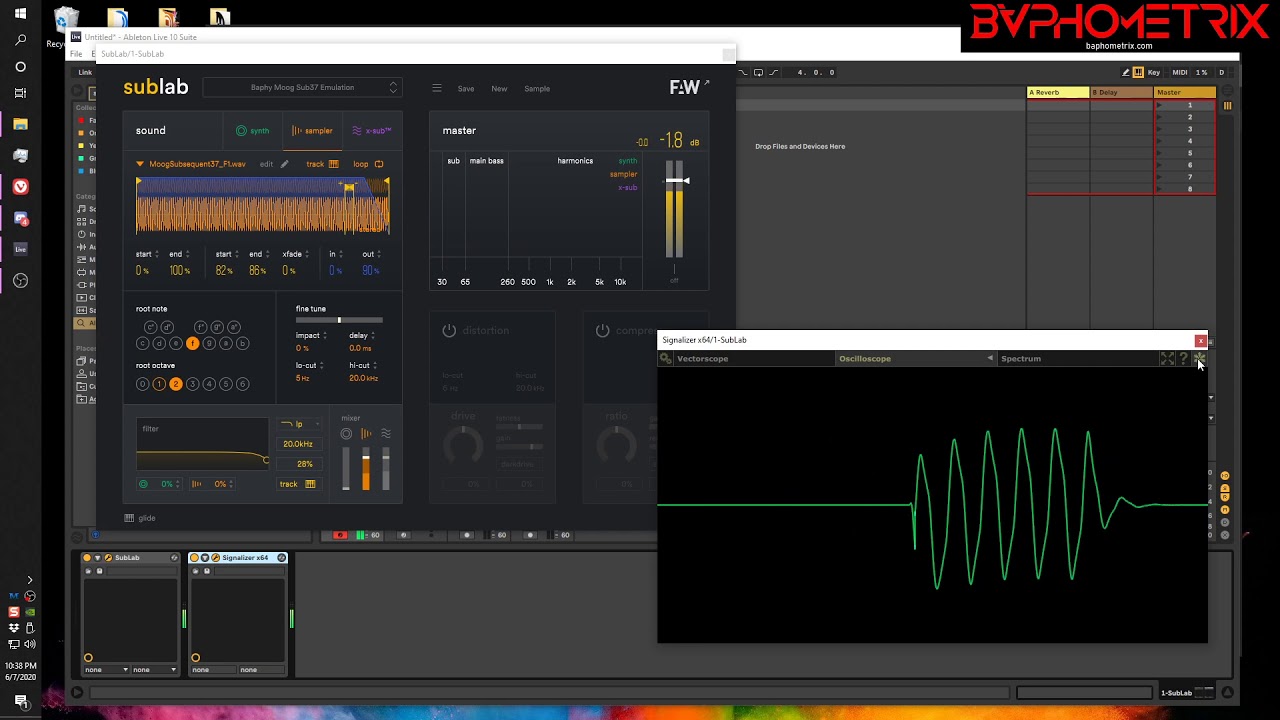Fold SubLab device with triangle icon
The width and height of the screenshot is (1280, 720).
97,558
